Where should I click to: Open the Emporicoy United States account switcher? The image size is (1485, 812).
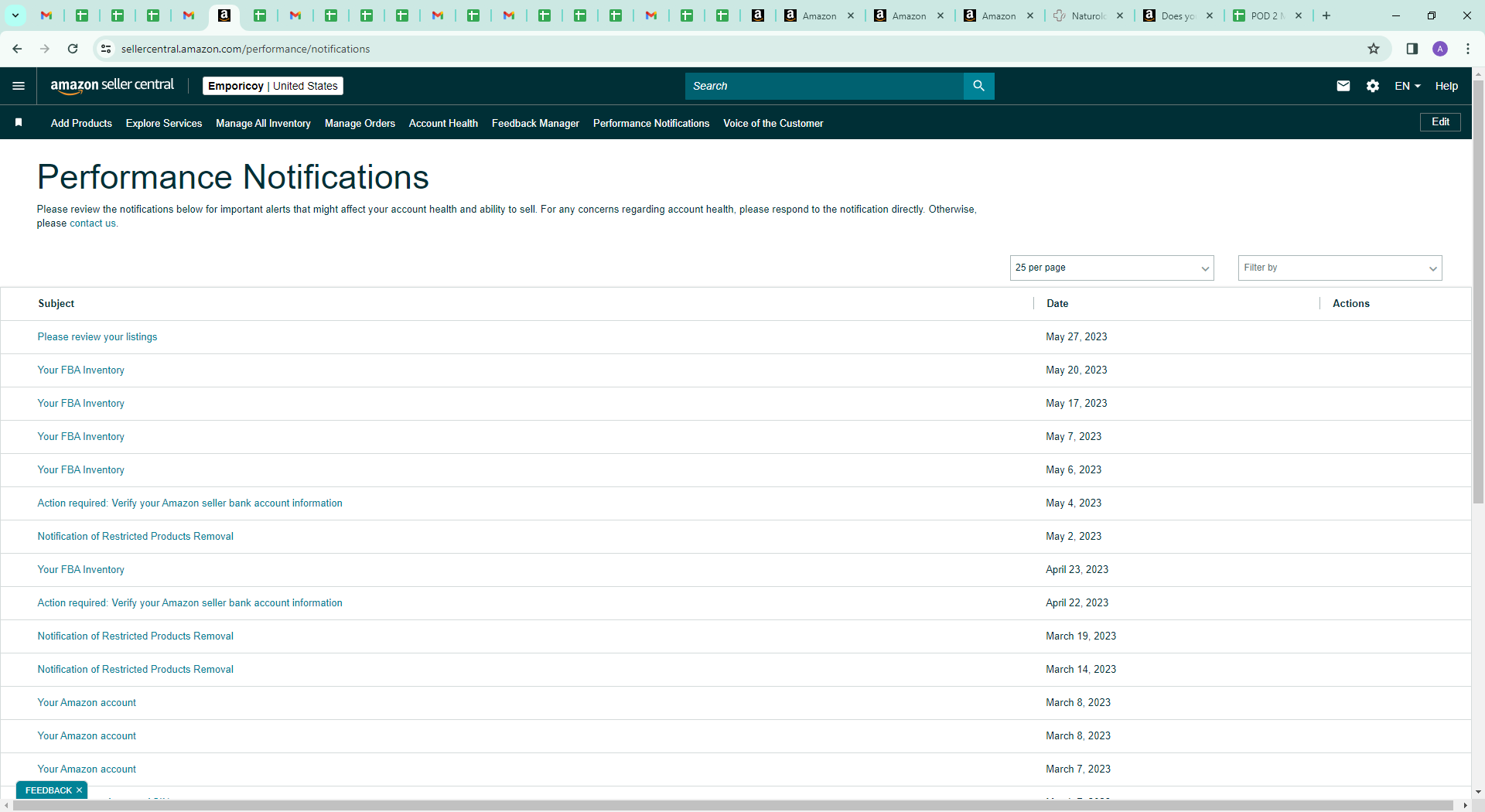pyautogui.click(x=273, y=86)
